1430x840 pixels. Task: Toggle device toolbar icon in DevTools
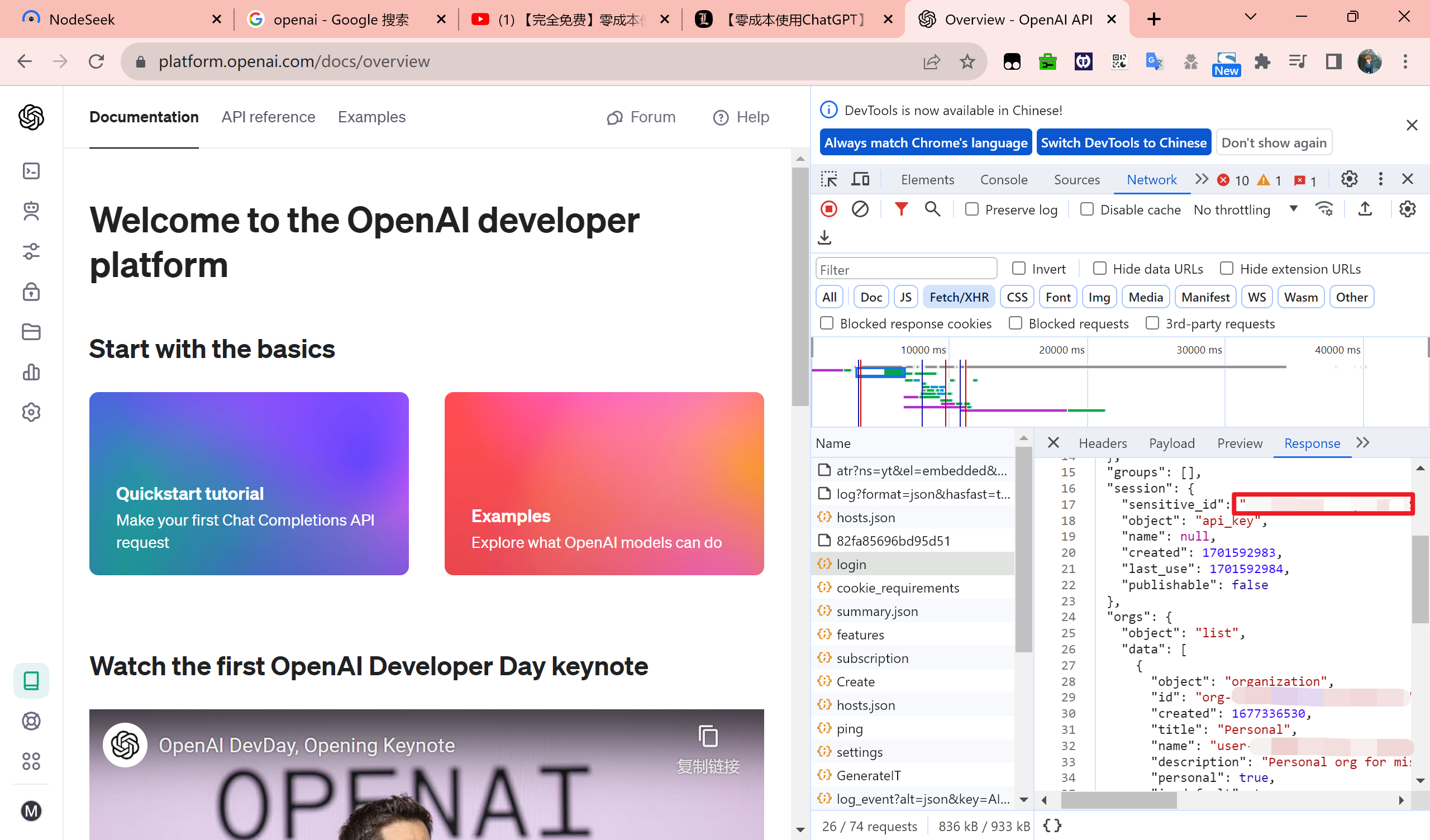[x=860, y=179]
